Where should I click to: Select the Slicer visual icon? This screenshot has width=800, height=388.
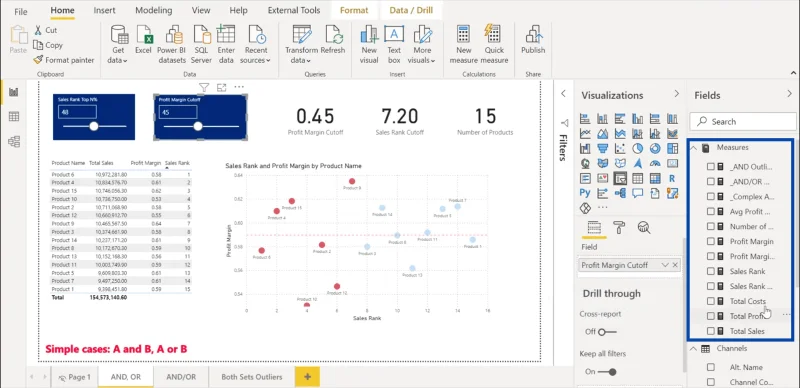click(x=620, y=178)
